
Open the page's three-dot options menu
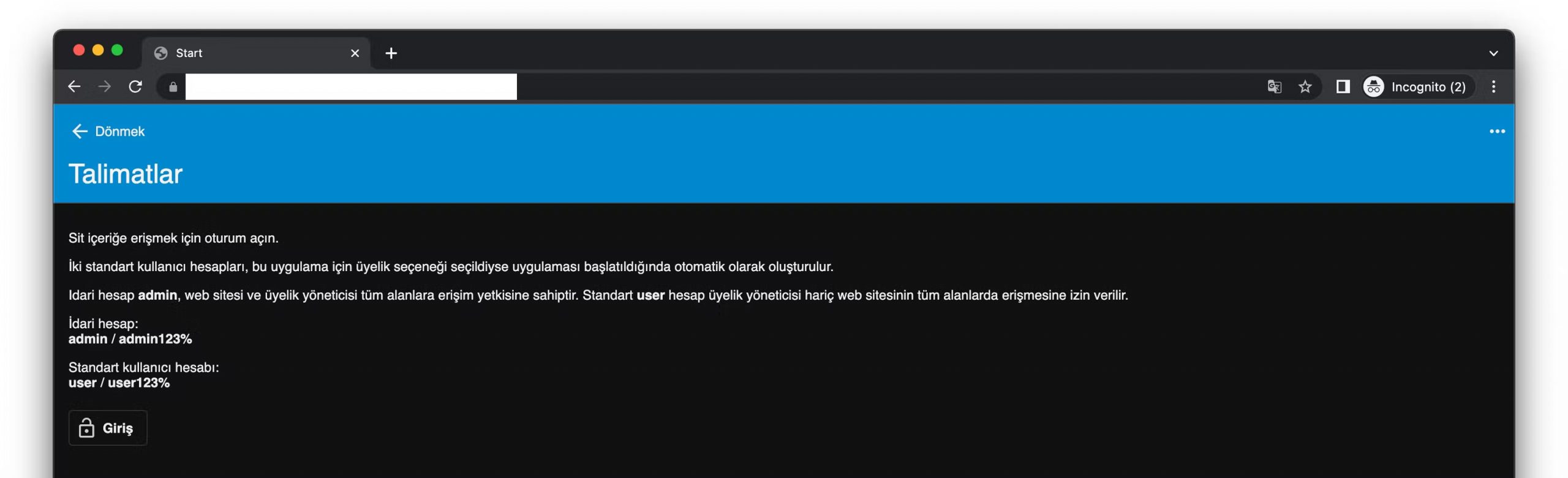1497,132
